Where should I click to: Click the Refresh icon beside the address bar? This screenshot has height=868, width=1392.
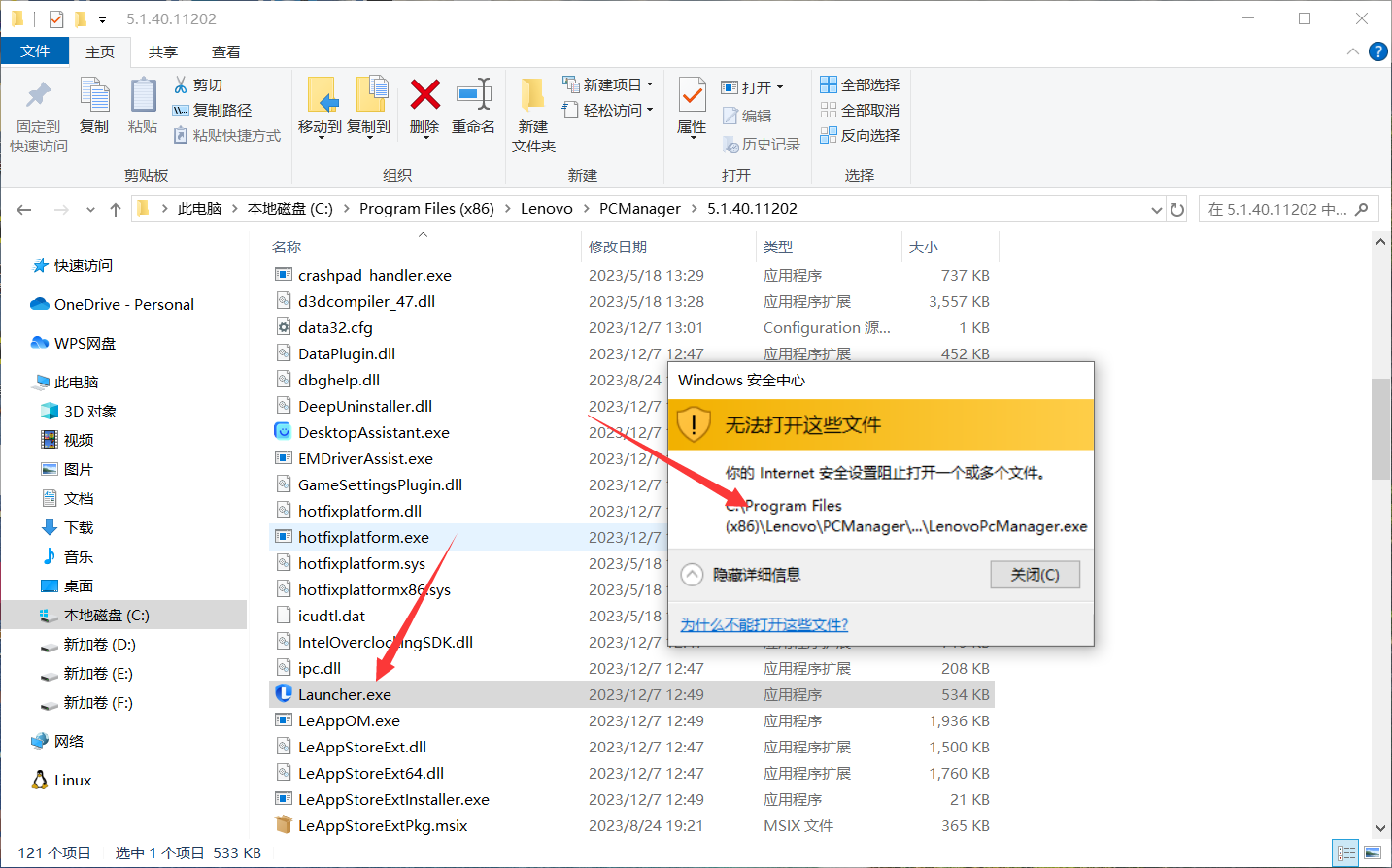coord(1177,209)
